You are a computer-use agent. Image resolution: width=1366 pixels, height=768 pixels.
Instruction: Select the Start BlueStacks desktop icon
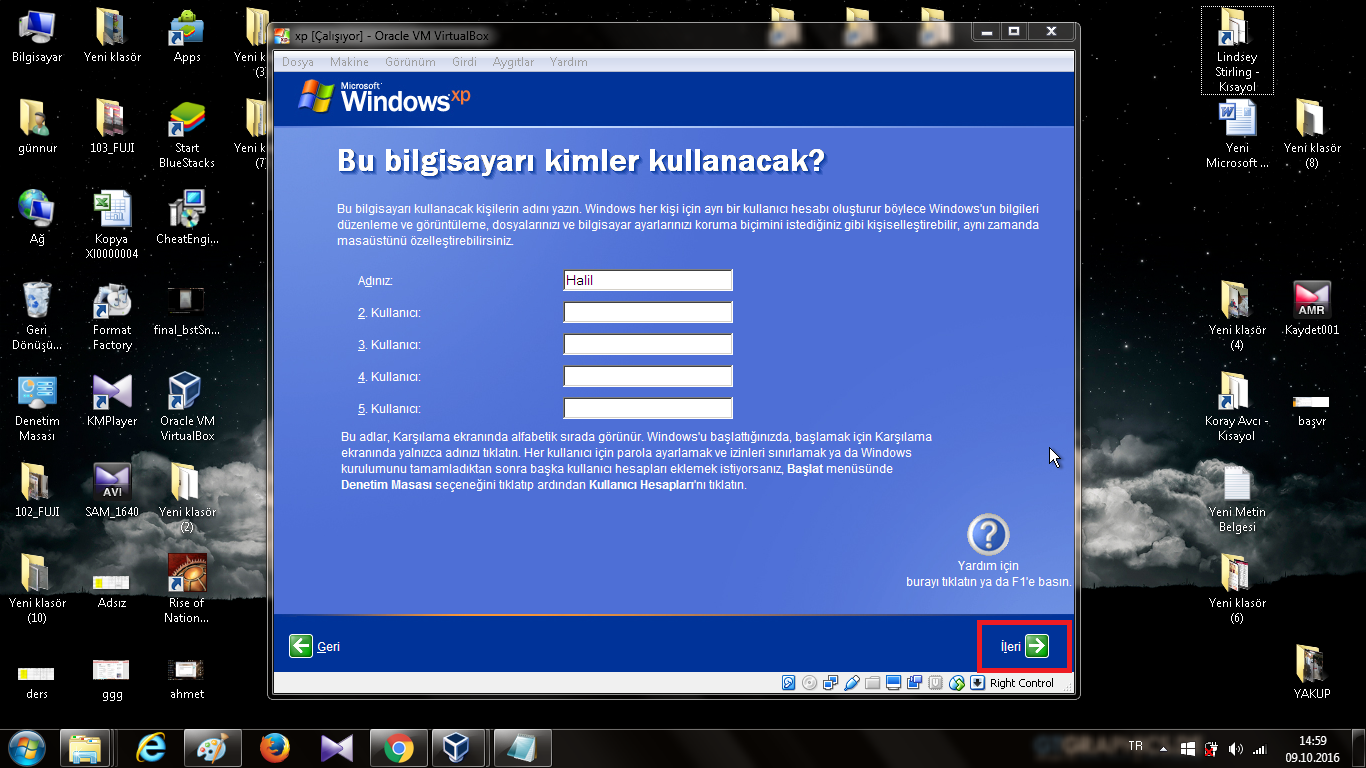(x=187, y=135)
